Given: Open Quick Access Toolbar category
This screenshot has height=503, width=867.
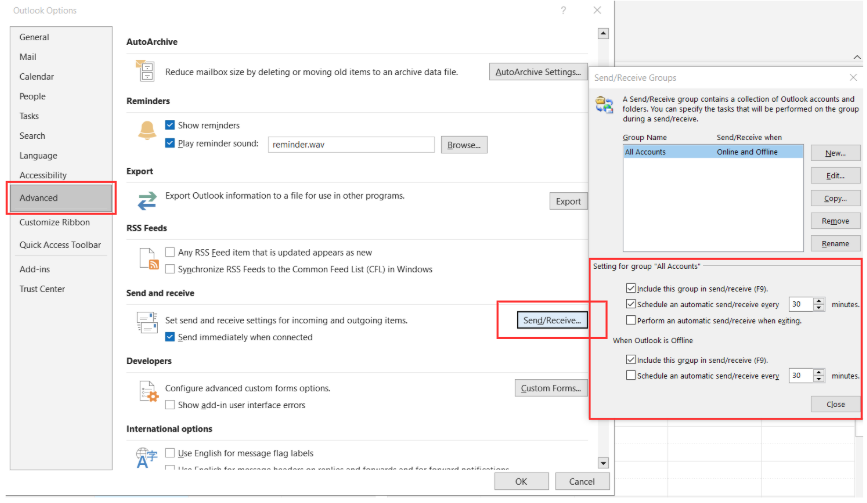Looking at the screenshot, I should (61, 245).
